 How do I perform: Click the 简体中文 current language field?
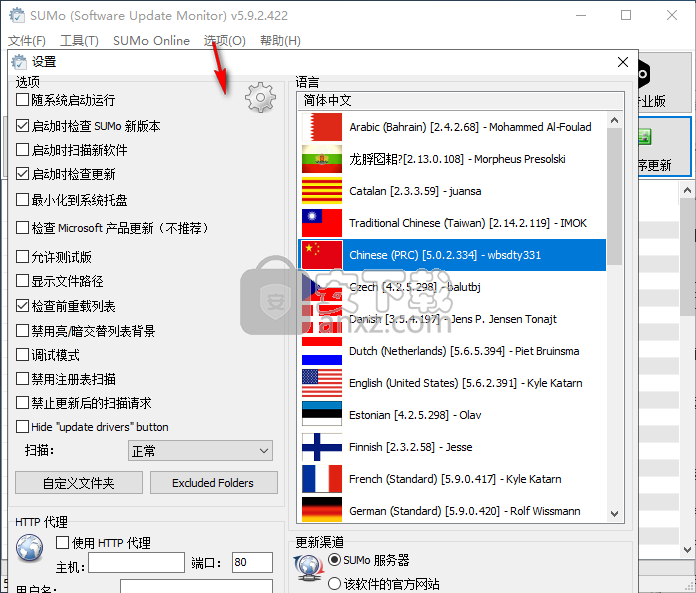(x=460, y=101)
